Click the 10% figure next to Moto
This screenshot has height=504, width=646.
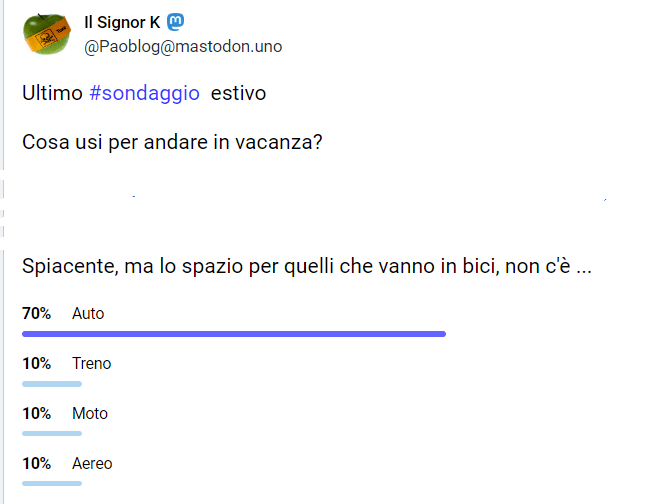(x=37, y=413)
